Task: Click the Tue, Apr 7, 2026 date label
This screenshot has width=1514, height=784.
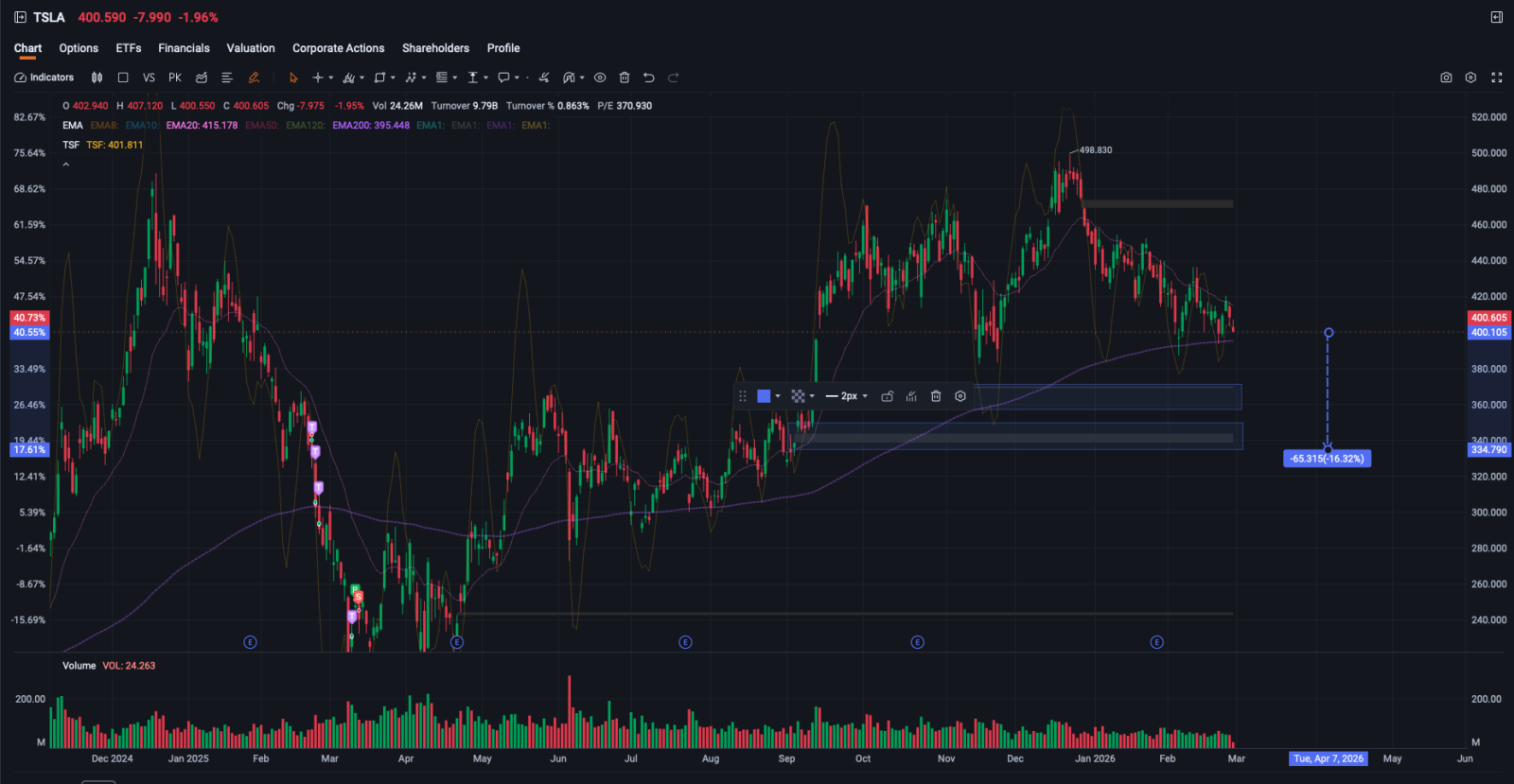Action: pos(1329,758)
